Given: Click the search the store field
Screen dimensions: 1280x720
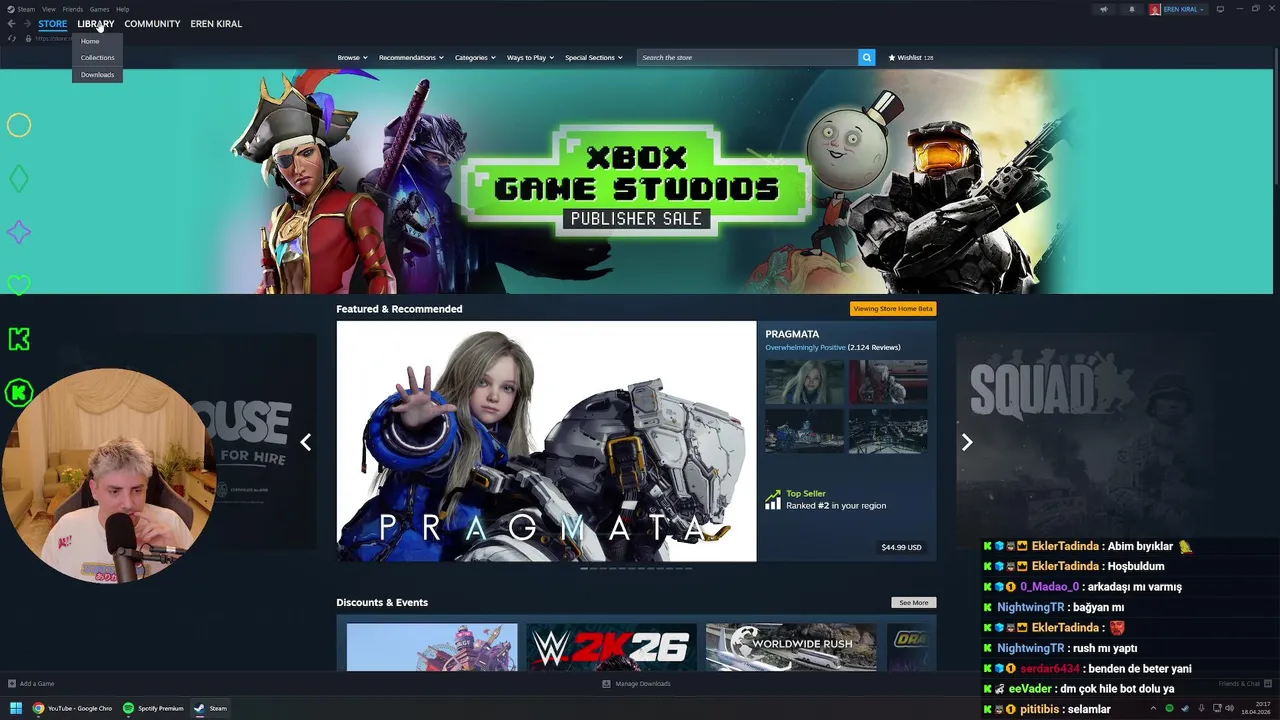Looking at the screenshot, I should (747, 57).
